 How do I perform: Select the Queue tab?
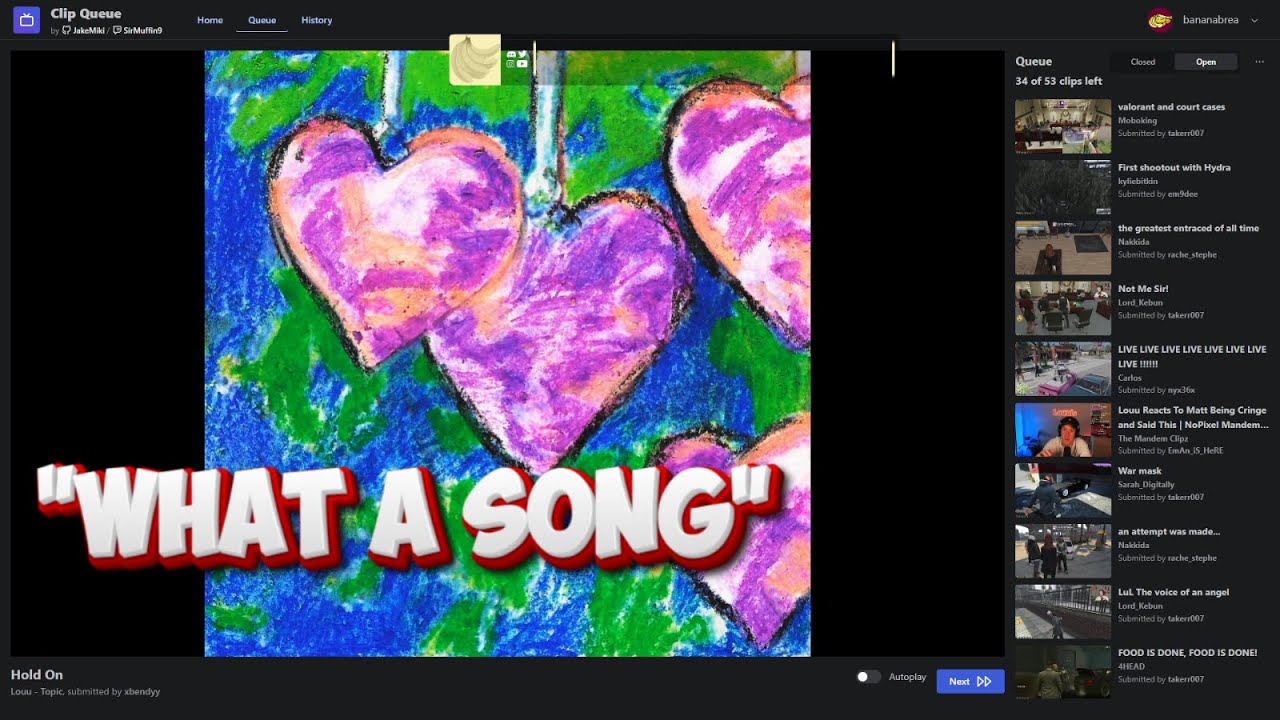(x=262, y=20)
